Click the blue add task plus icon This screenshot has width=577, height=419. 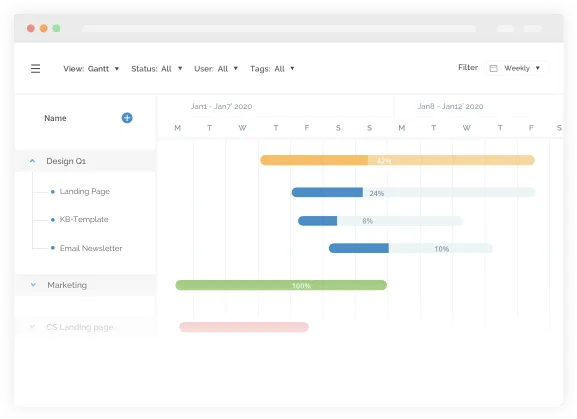(127, 118)
